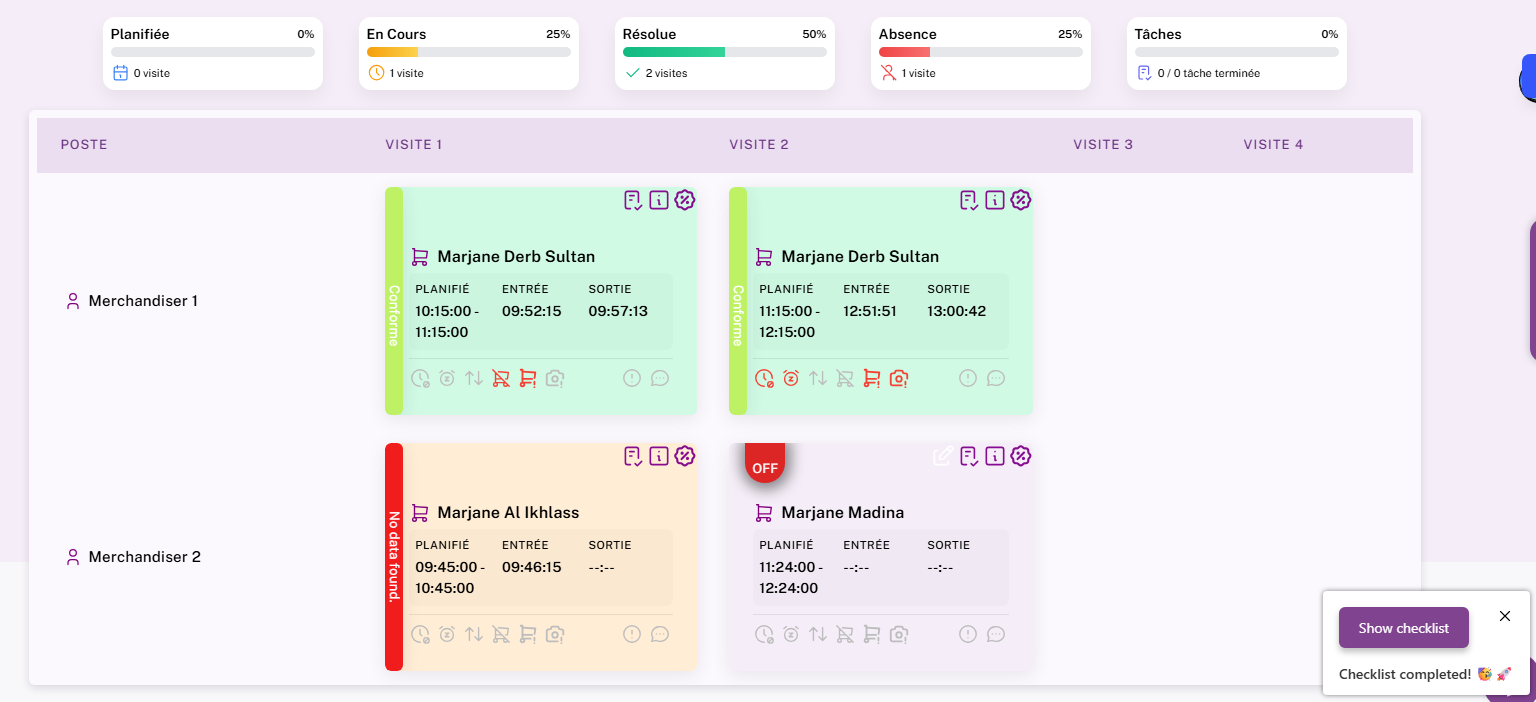Screen dimensions: 1536x702
Task: Click the red no-cart icon on Marjane Derb Sultan card
Action: 500,378
